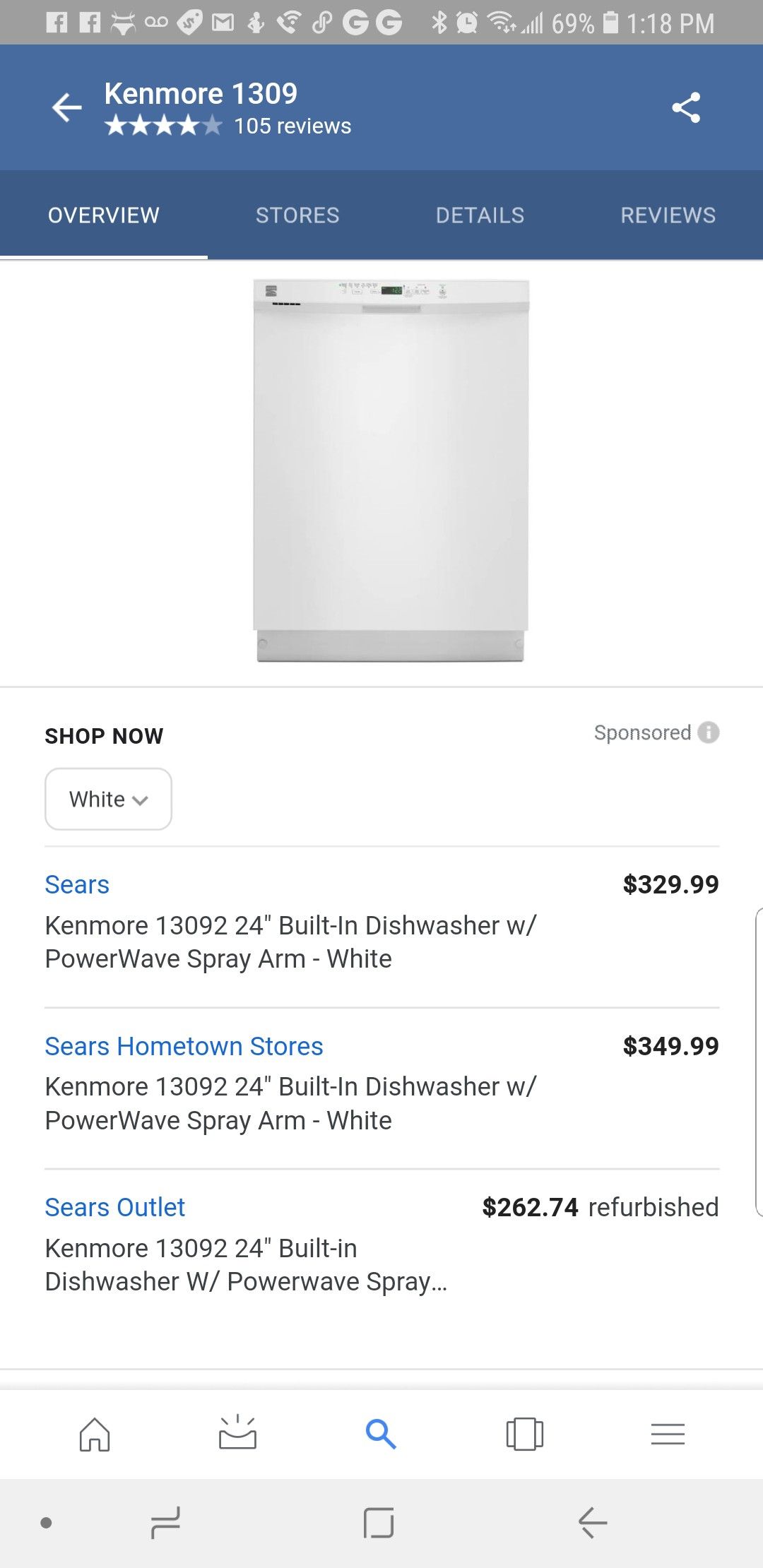The height and width of the screenshot is (1568, 763).
Task: Open the recent pages cards icon
Action: click(x=524, y=1435)
